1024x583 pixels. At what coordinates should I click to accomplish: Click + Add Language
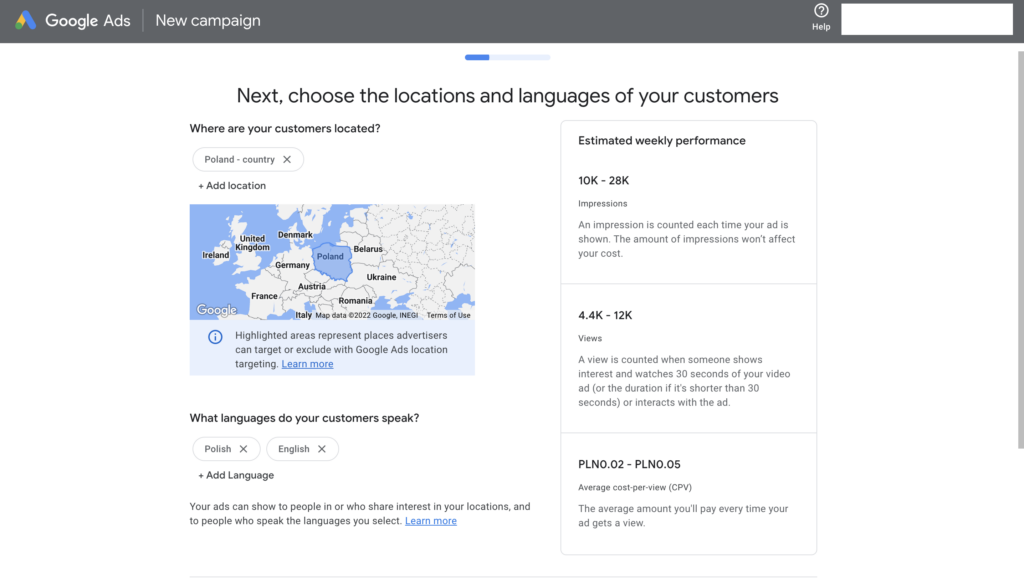tap(236, 475)
